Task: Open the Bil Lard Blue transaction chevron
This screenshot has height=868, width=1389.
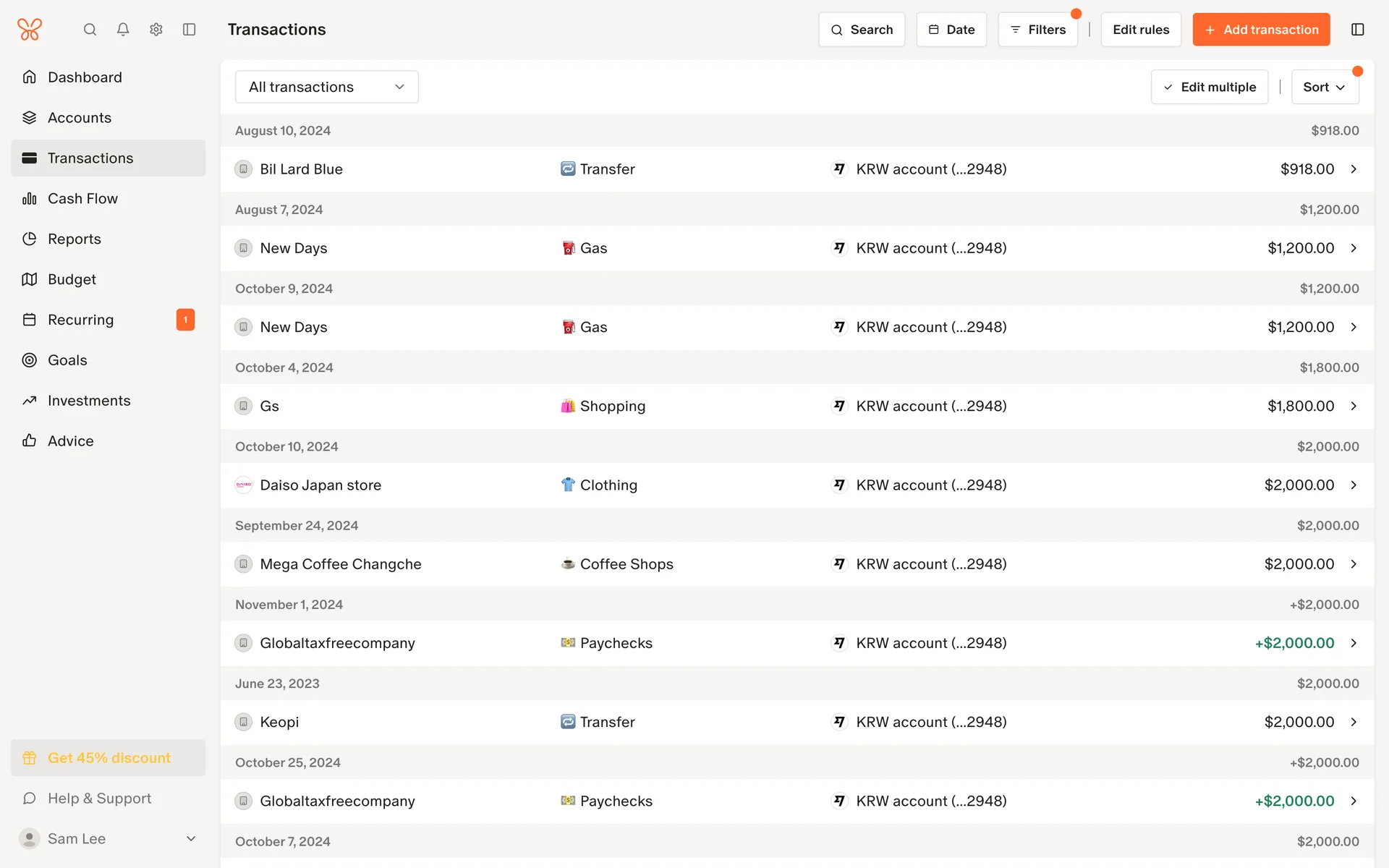Action: 1354,169
